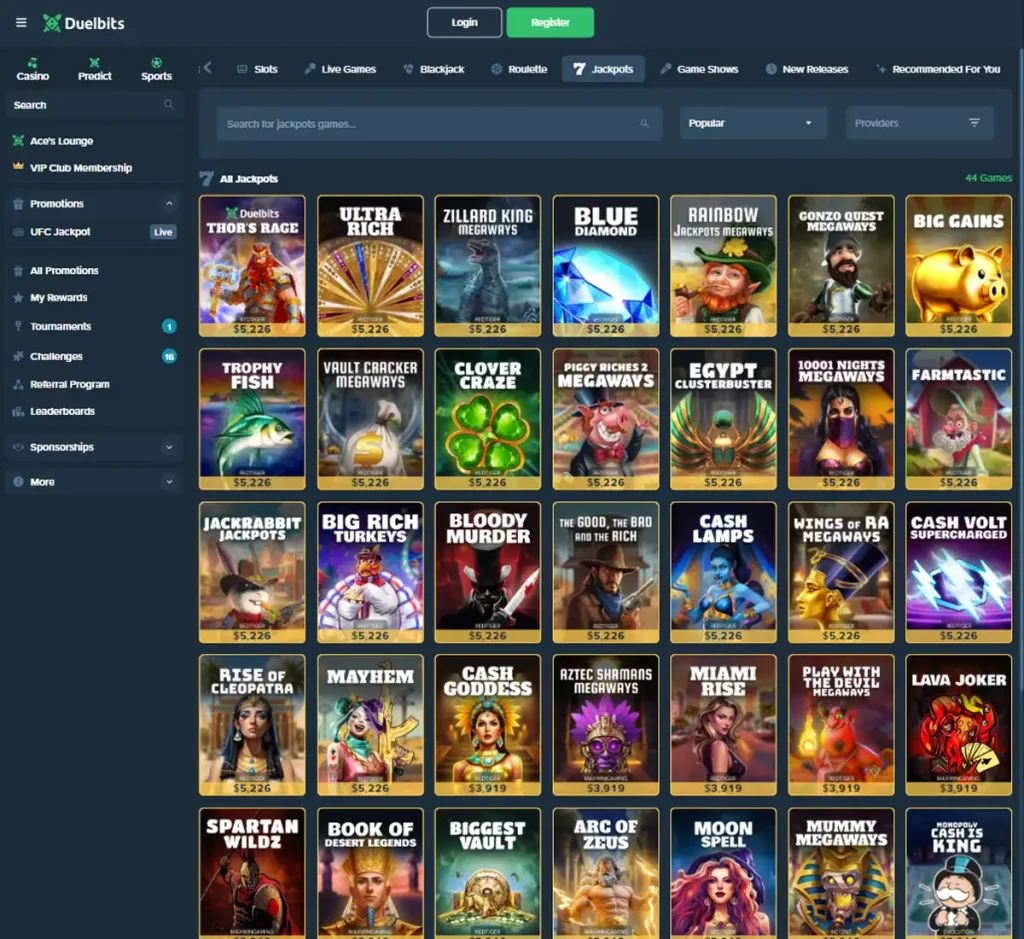Click the green Register button
The width and height of the screenshot is (1024, 939).
(x=550, y=22)
